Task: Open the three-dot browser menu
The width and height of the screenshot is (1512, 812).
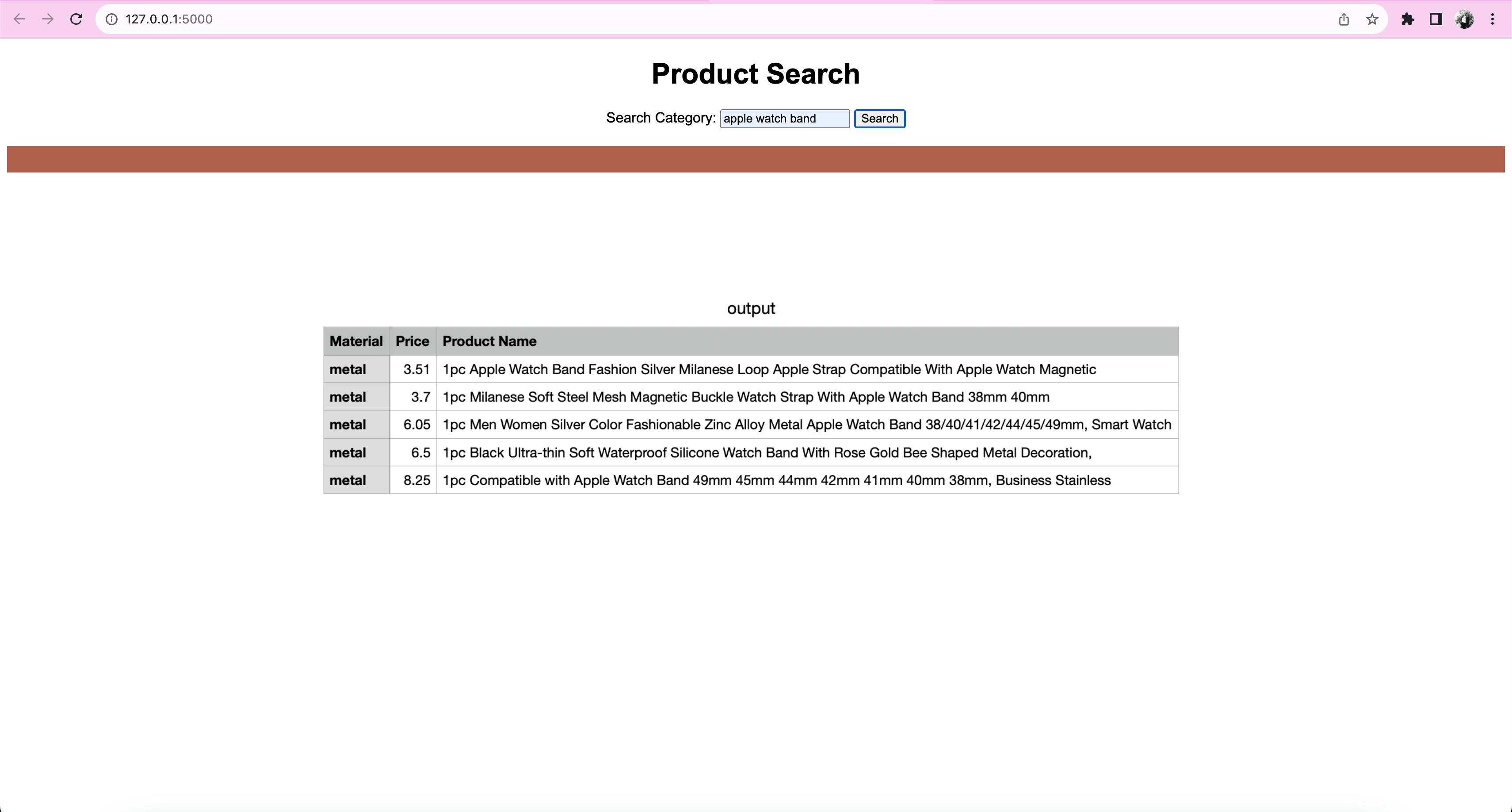Action: (1493, 19)
